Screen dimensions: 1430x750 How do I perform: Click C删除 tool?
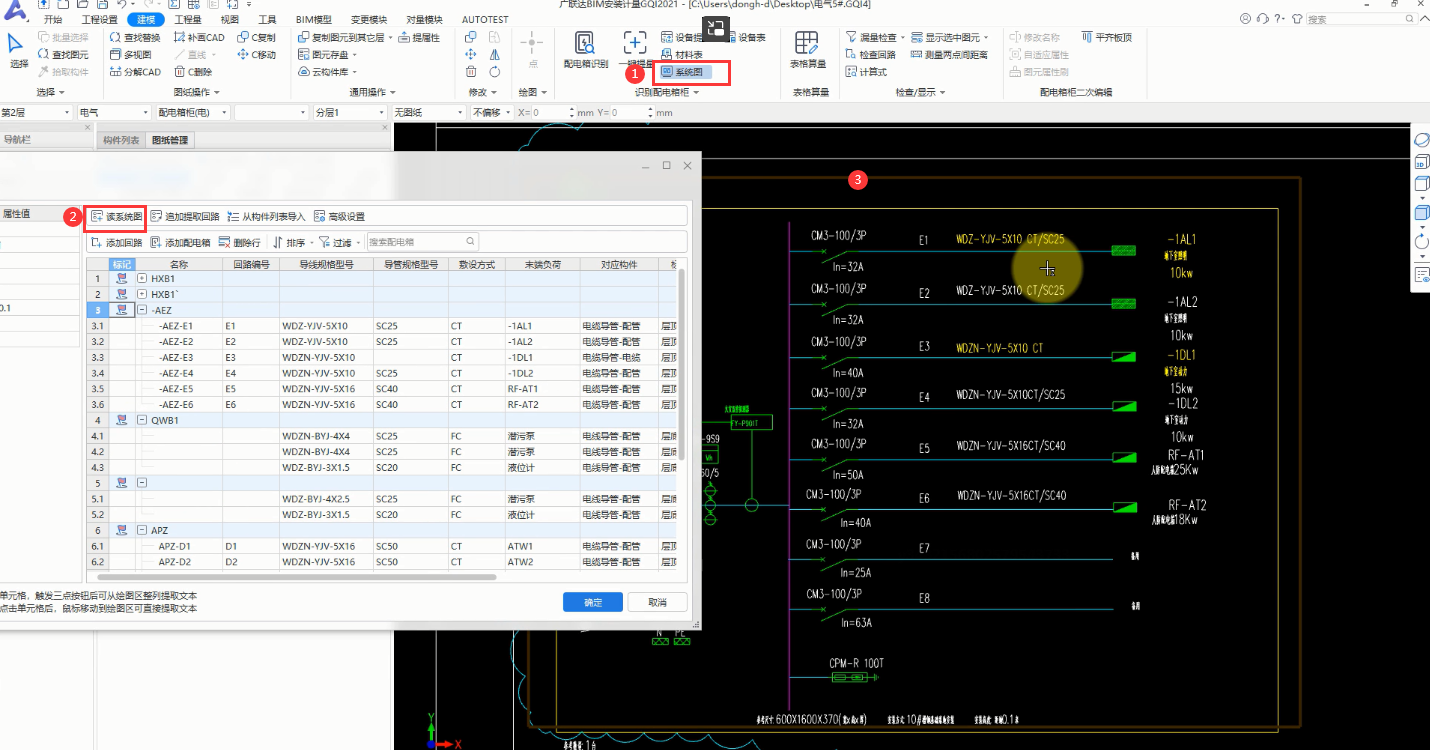point(193,72)
